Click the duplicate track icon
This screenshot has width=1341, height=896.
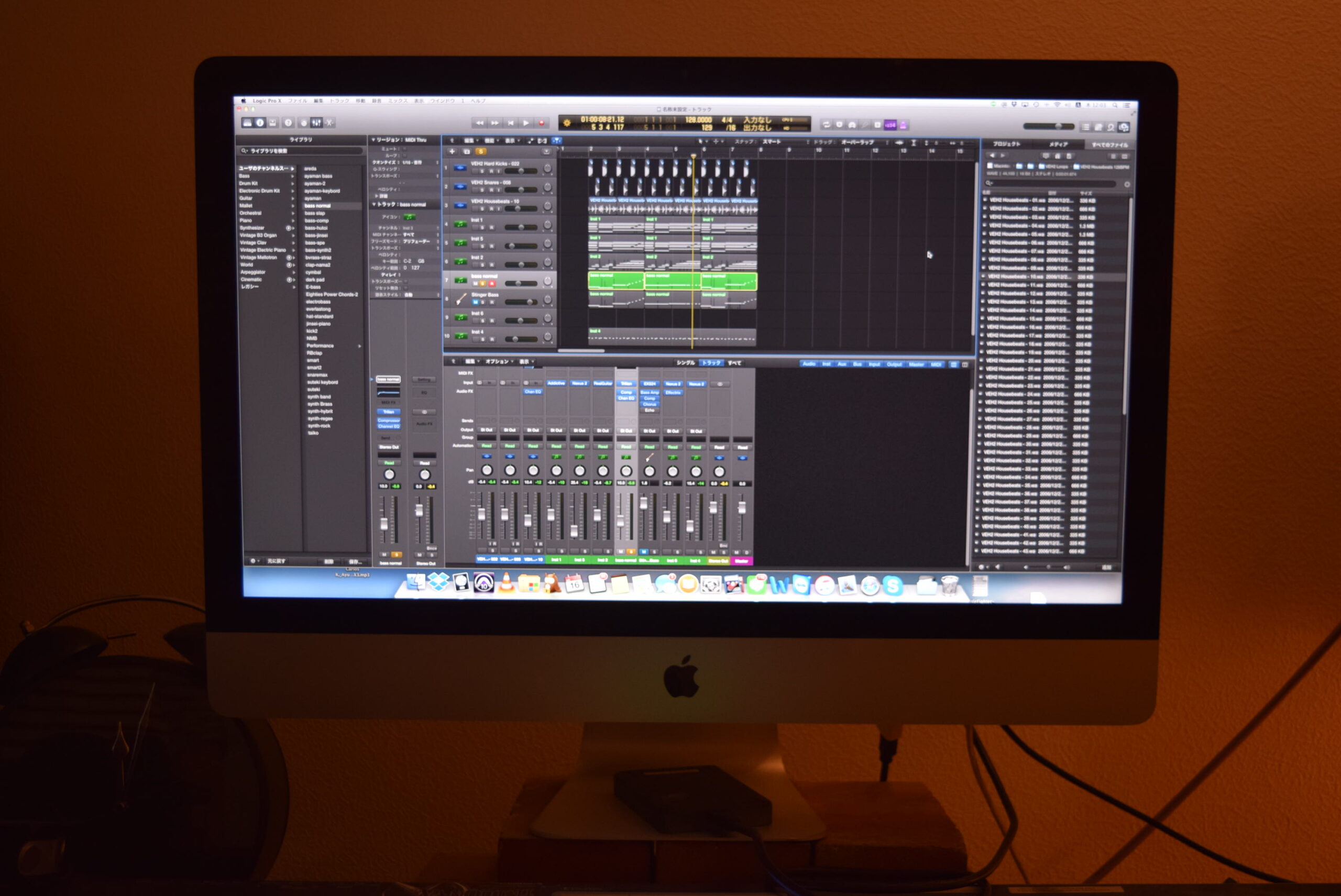[x=466, y=151]
